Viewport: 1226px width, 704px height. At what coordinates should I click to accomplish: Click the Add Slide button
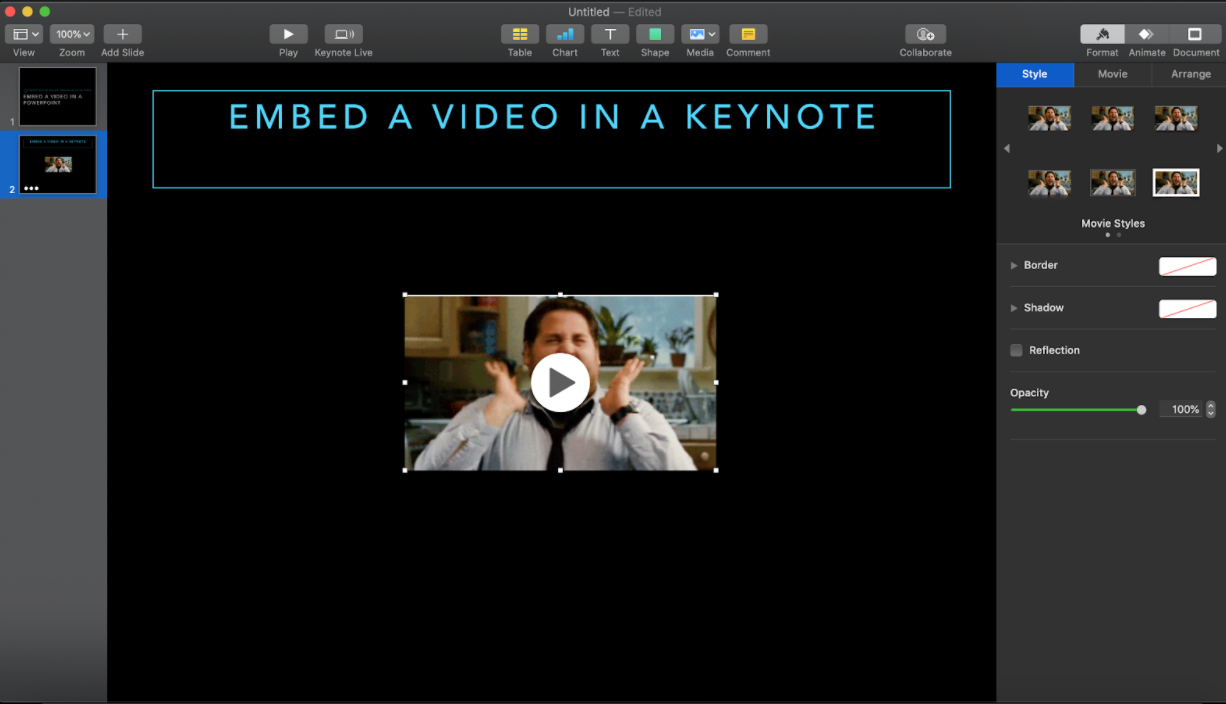(122, 34)
